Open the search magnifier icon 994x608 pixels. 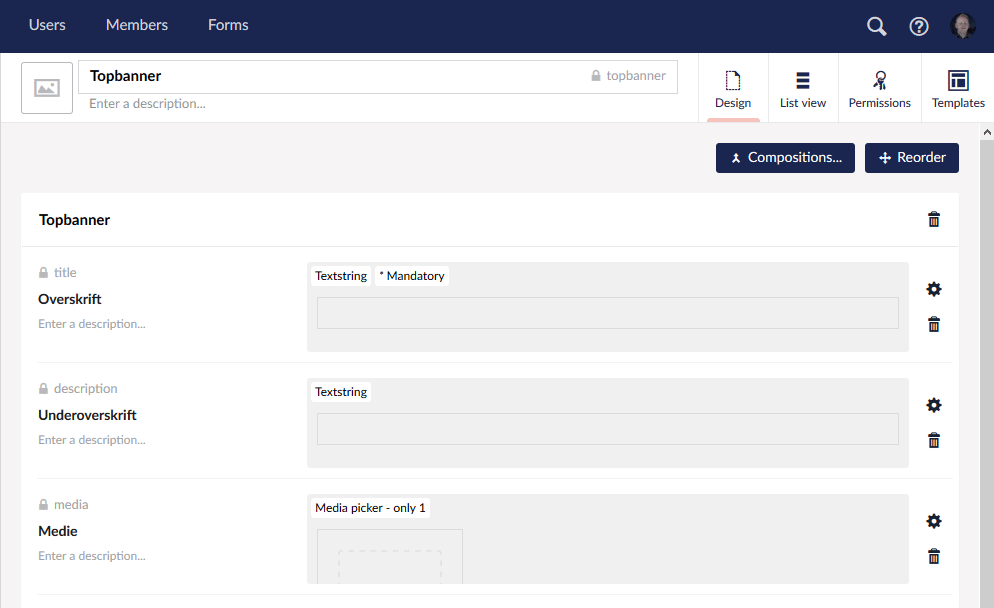pos(877,26)
